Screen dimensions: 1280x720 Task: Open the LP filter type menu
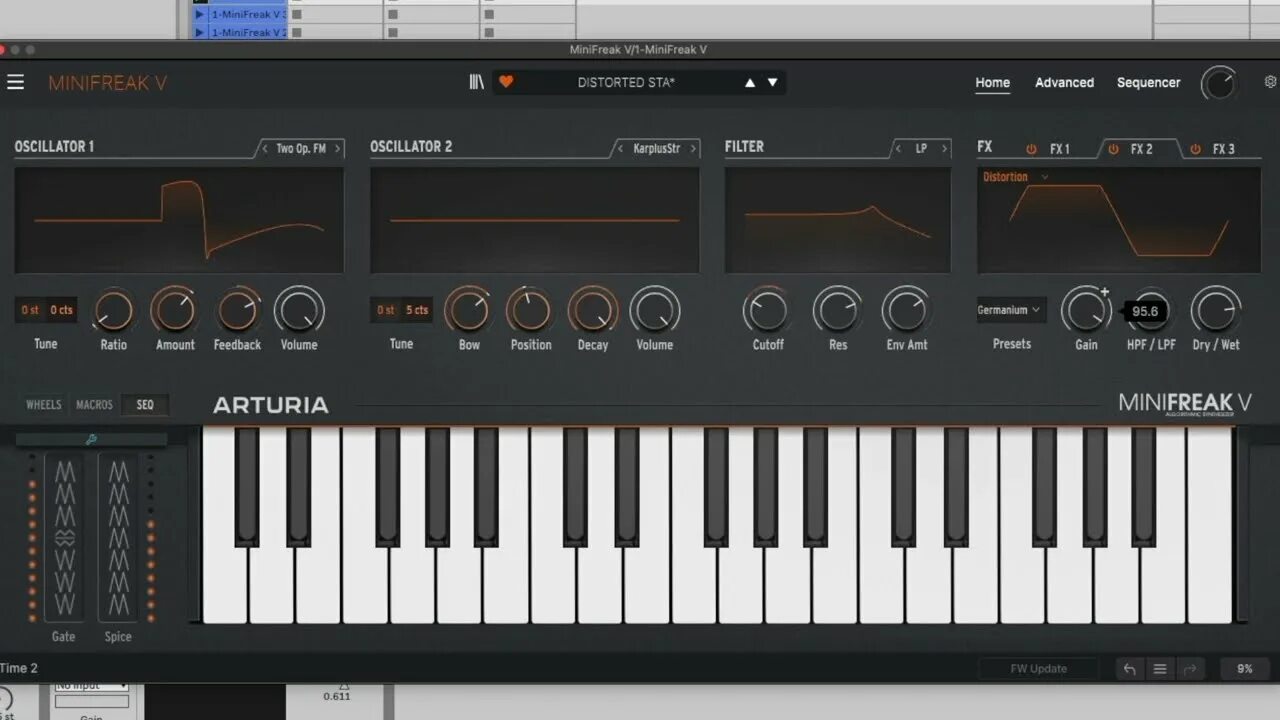[x=921, y=148]
